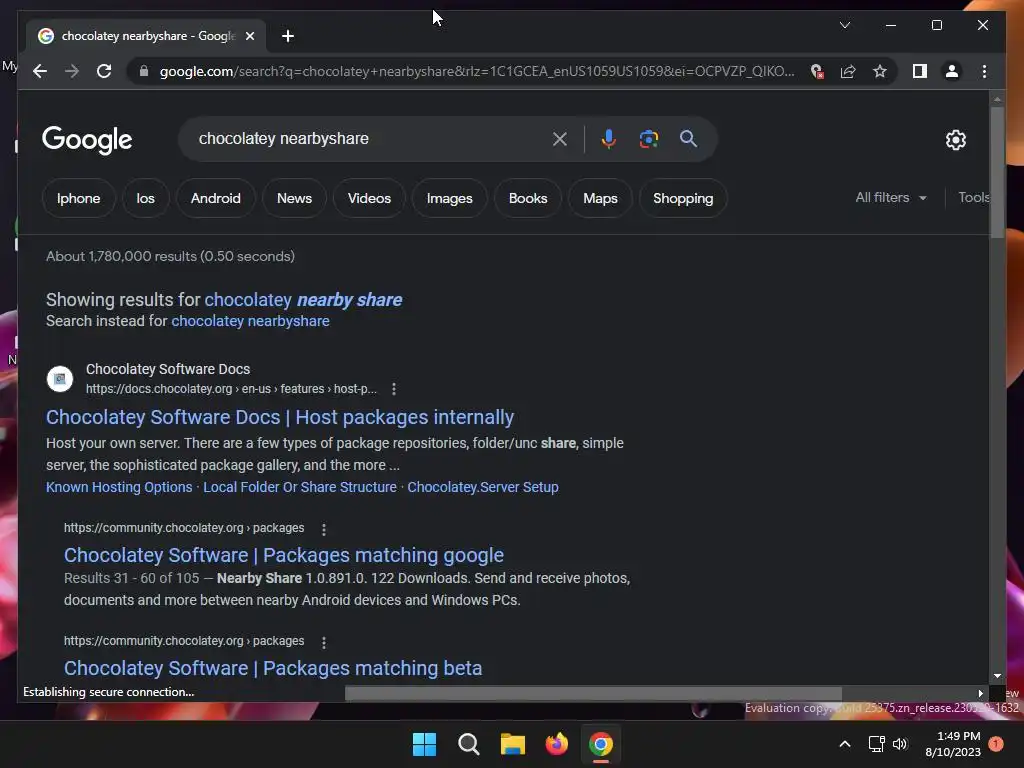Open Tools options on results page

[x=973, y=197]
